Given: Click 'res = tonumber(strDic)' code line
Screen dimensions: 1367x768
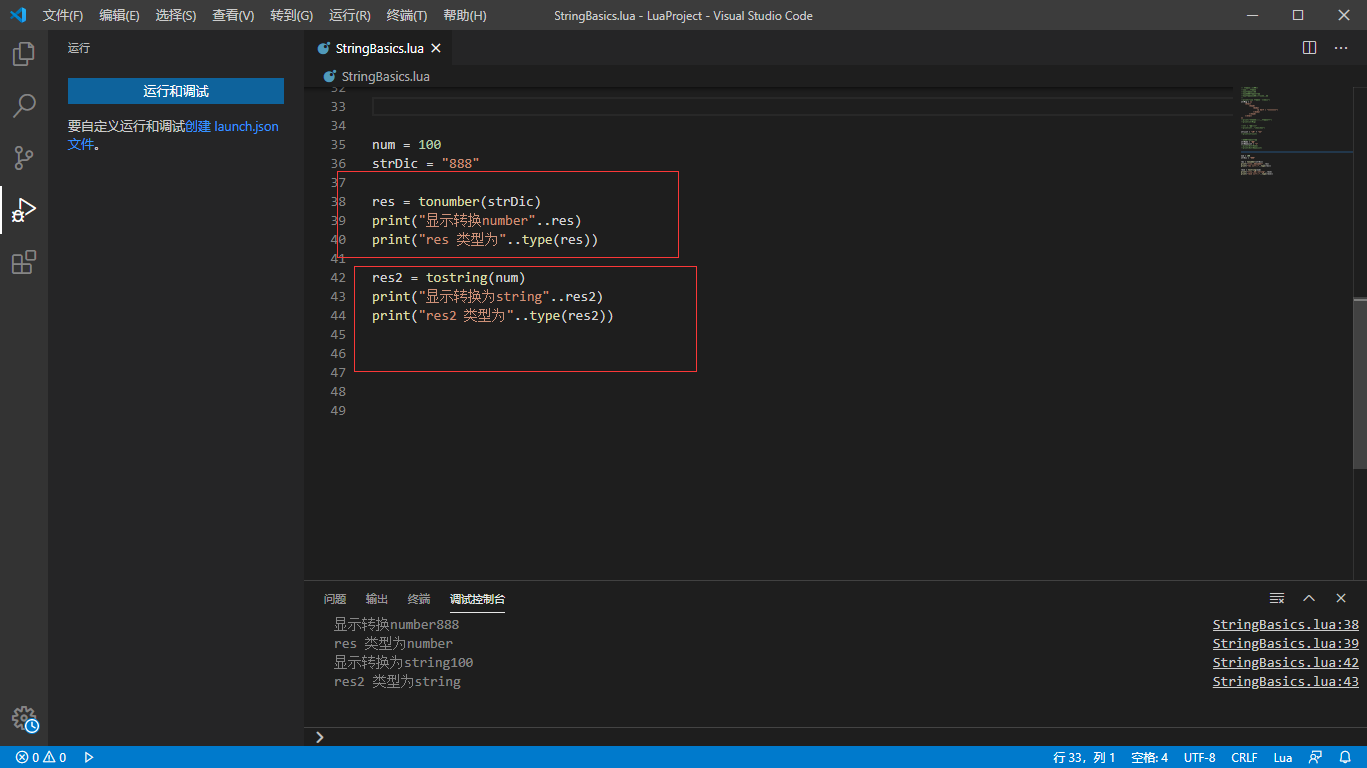Looking at the screenshot, I should (456, 201).
